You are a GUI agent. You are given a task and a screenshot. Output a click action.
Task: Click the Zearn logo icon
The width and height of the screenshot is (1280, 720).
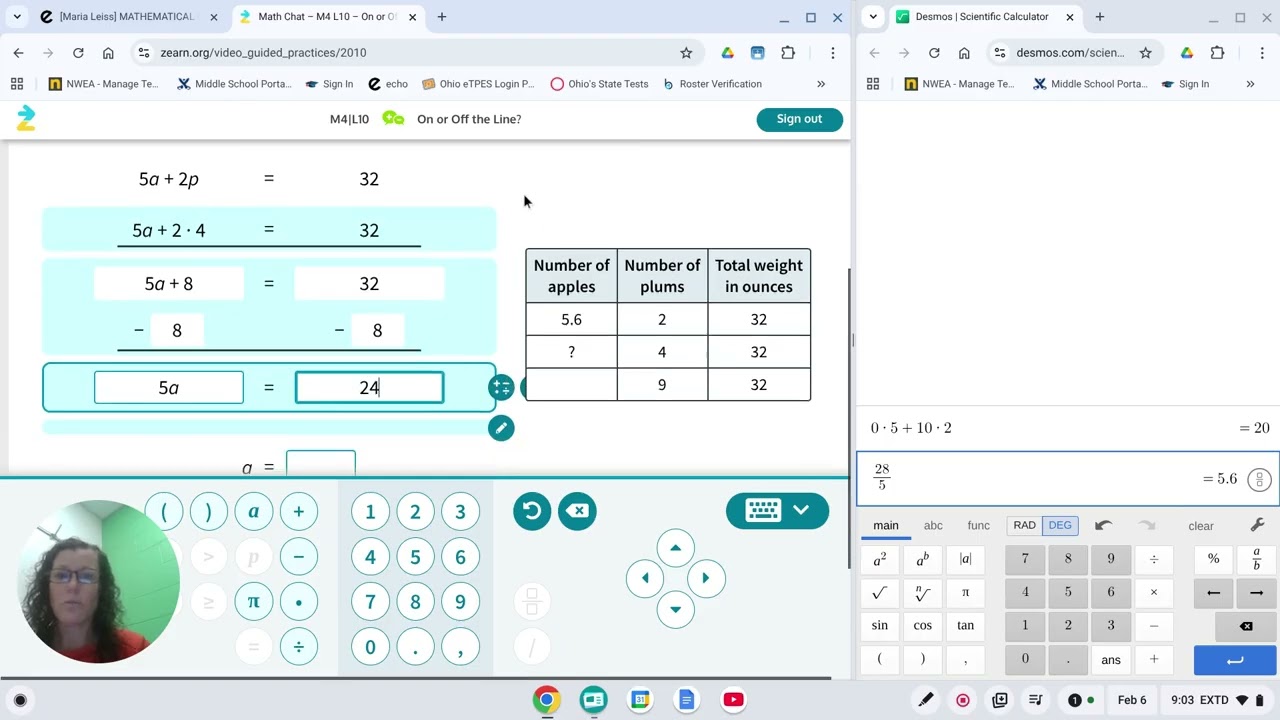(26, 119)
